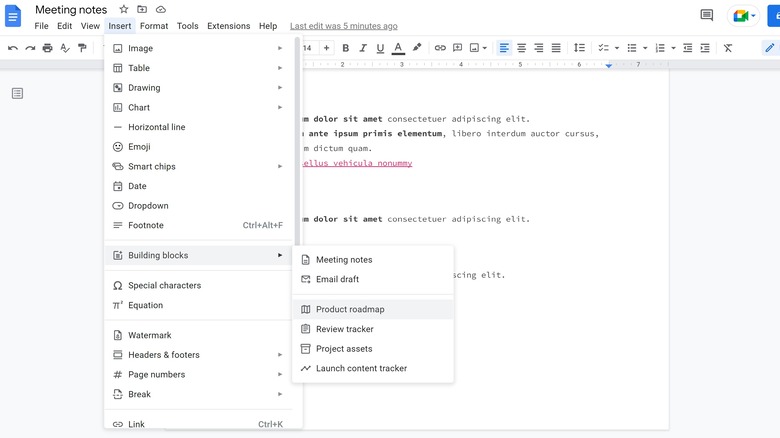The width and height of the screenshot is (780, 438).
Task: Toggle bold formatting
Action: pos(346,48)
